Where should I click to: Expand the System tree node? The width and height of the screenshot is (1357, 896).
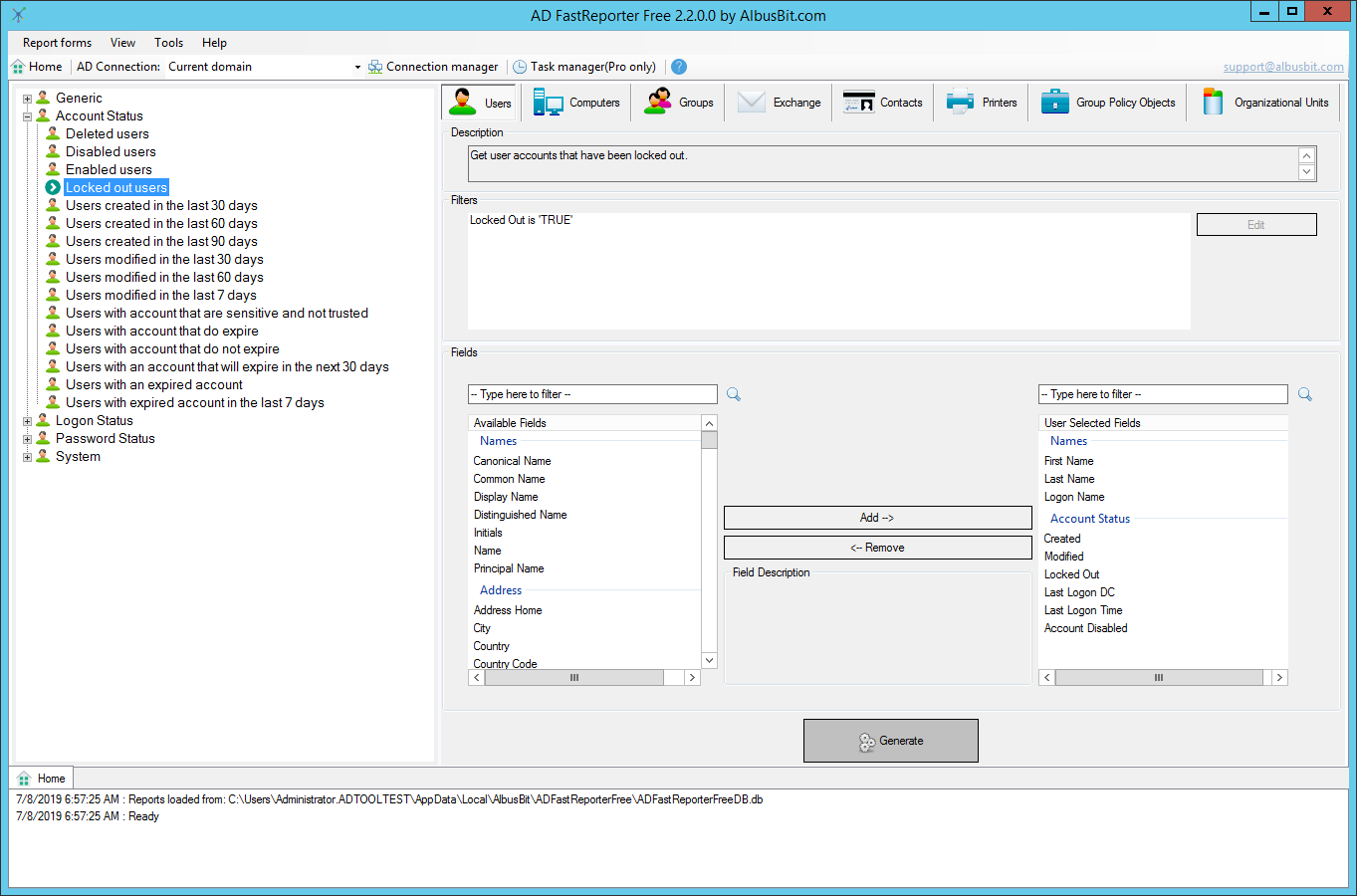(x=28, y=457)
